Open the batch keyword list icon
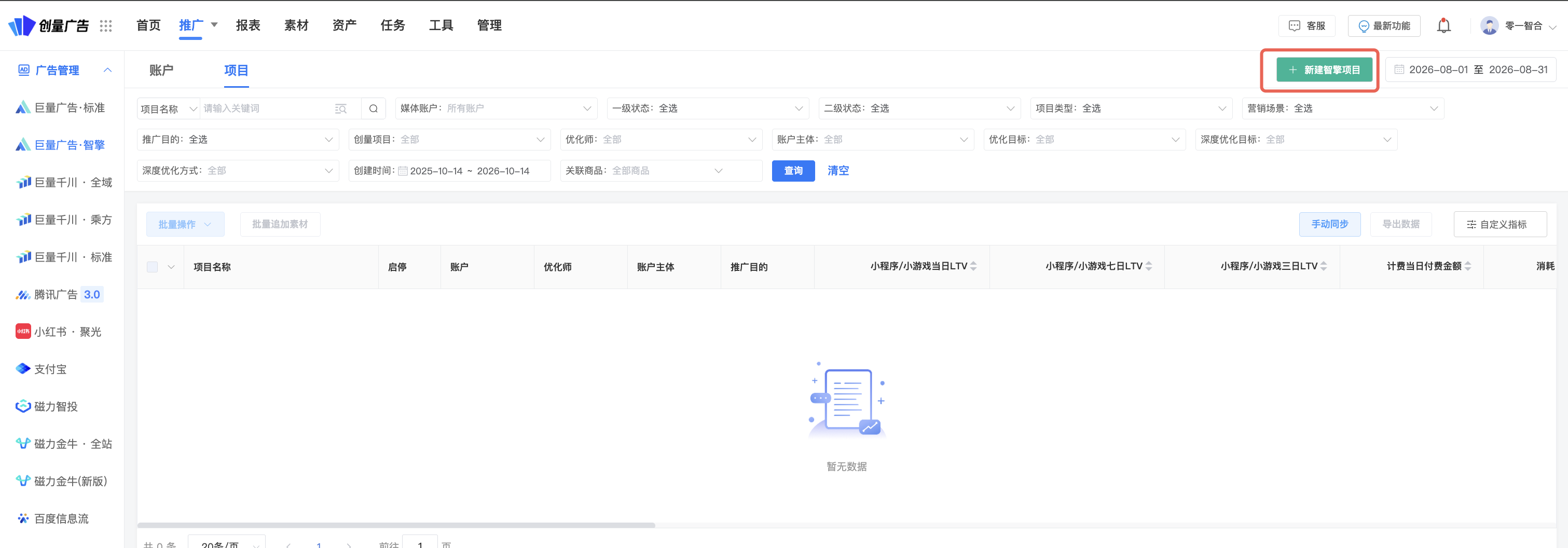Screen dimensions: 1568x548 click(341, 108)
